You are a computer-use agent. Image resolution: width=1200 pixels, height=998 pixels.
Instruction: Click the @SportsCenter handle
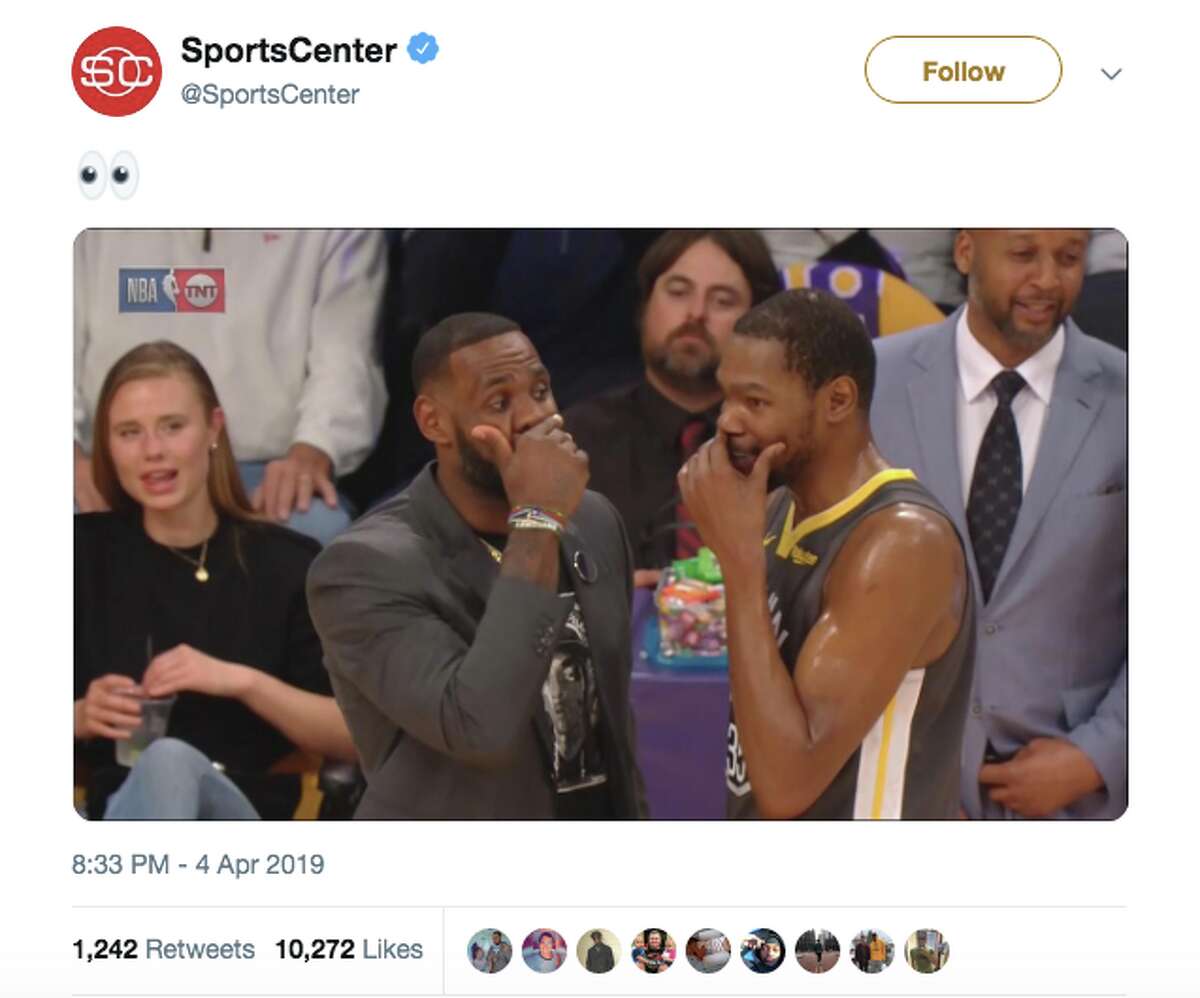click(270, 95)
